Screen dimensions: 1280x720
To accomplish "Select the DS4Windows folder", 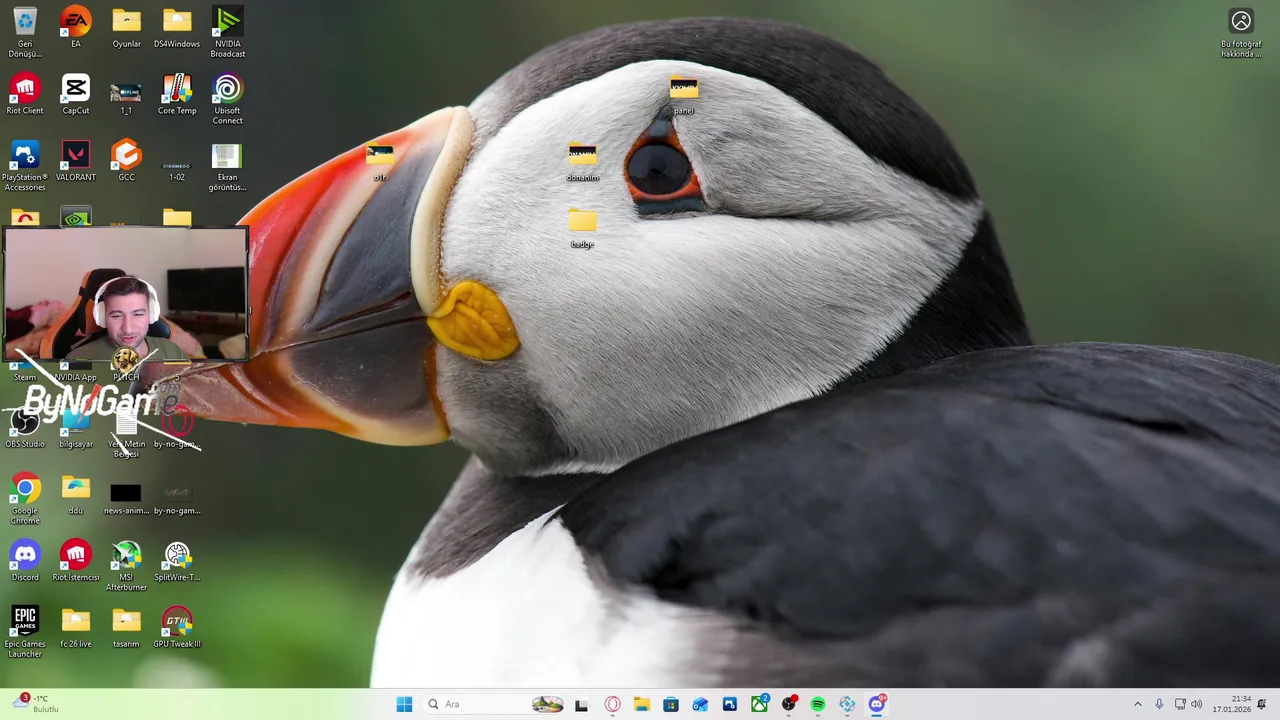I will coord(177,27).
